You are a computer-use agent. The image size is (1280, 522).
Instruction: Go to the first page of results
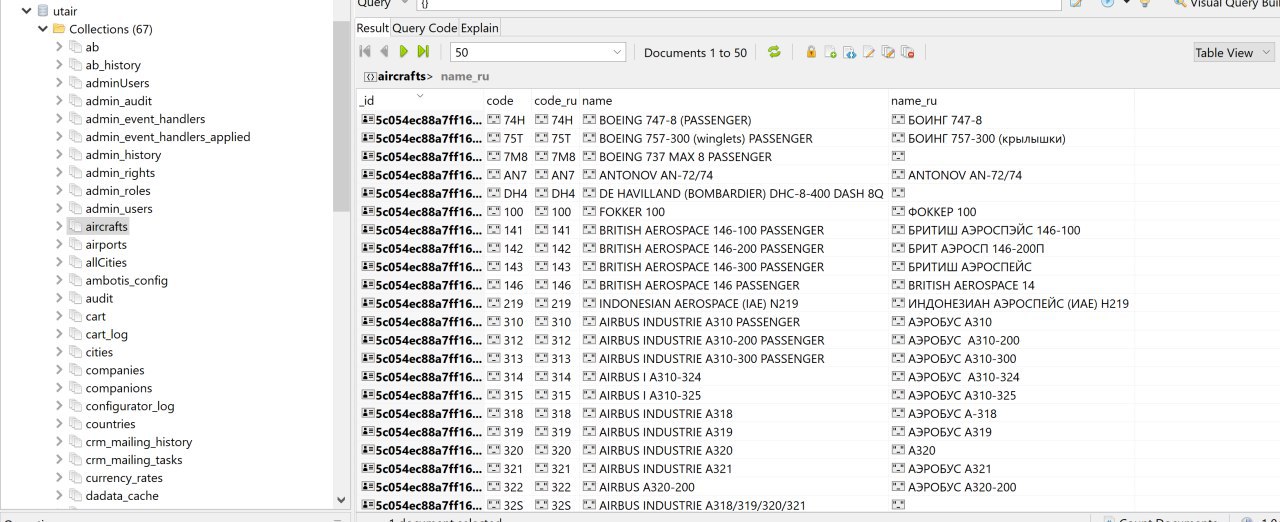(x=365, y=52)
